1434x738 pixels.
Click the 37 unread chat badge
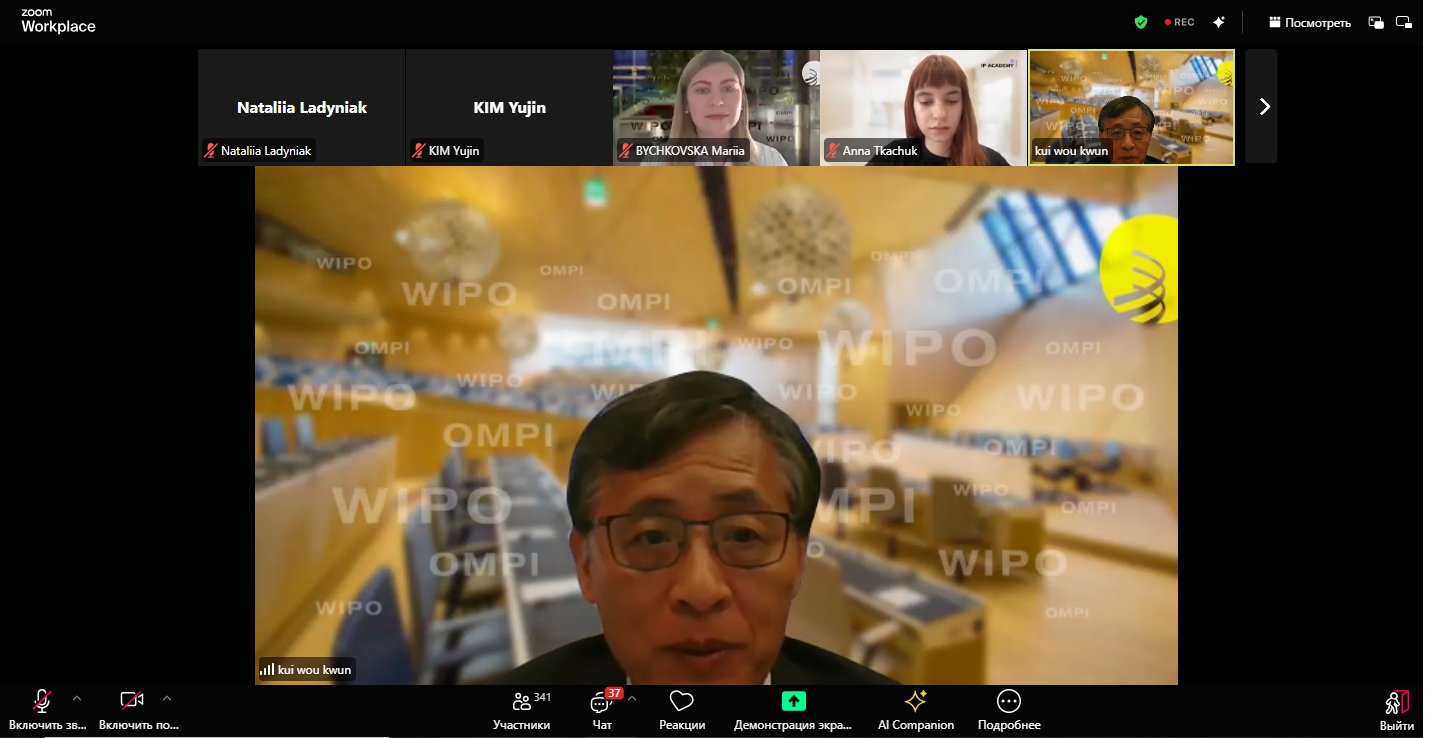coord(614,693)
